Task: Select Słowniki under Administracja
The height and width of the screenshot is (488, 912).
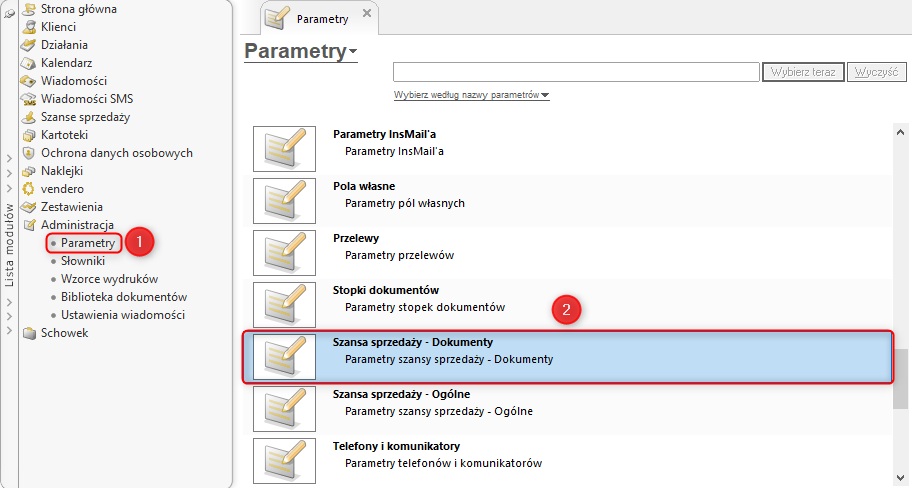Action: 82,261
